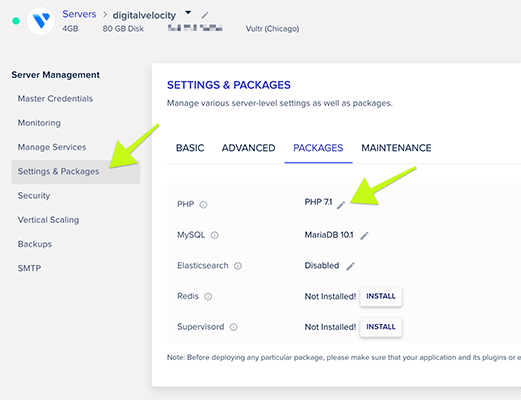Click the blurred server IP address

point(195,28)
